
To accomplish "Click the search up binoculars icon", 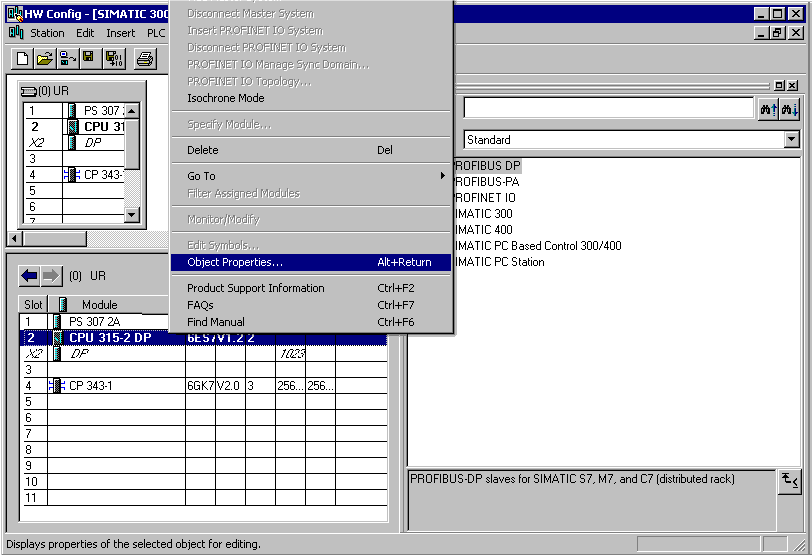I will tap(768, 108).
